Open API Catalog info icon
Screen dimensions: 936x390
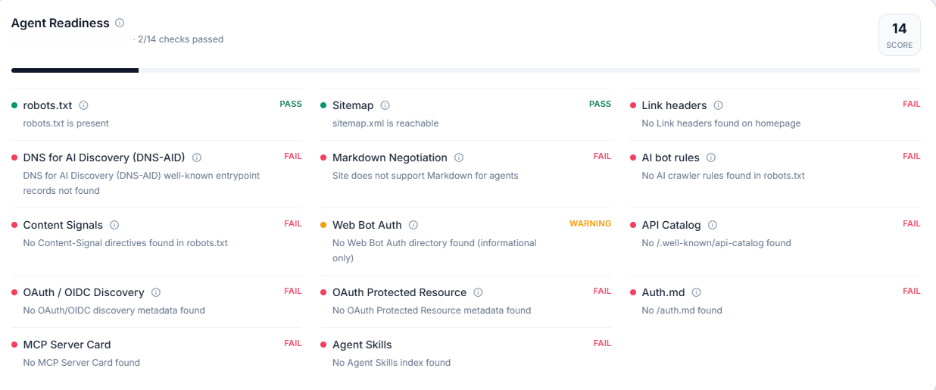click(x=712, y=225)
